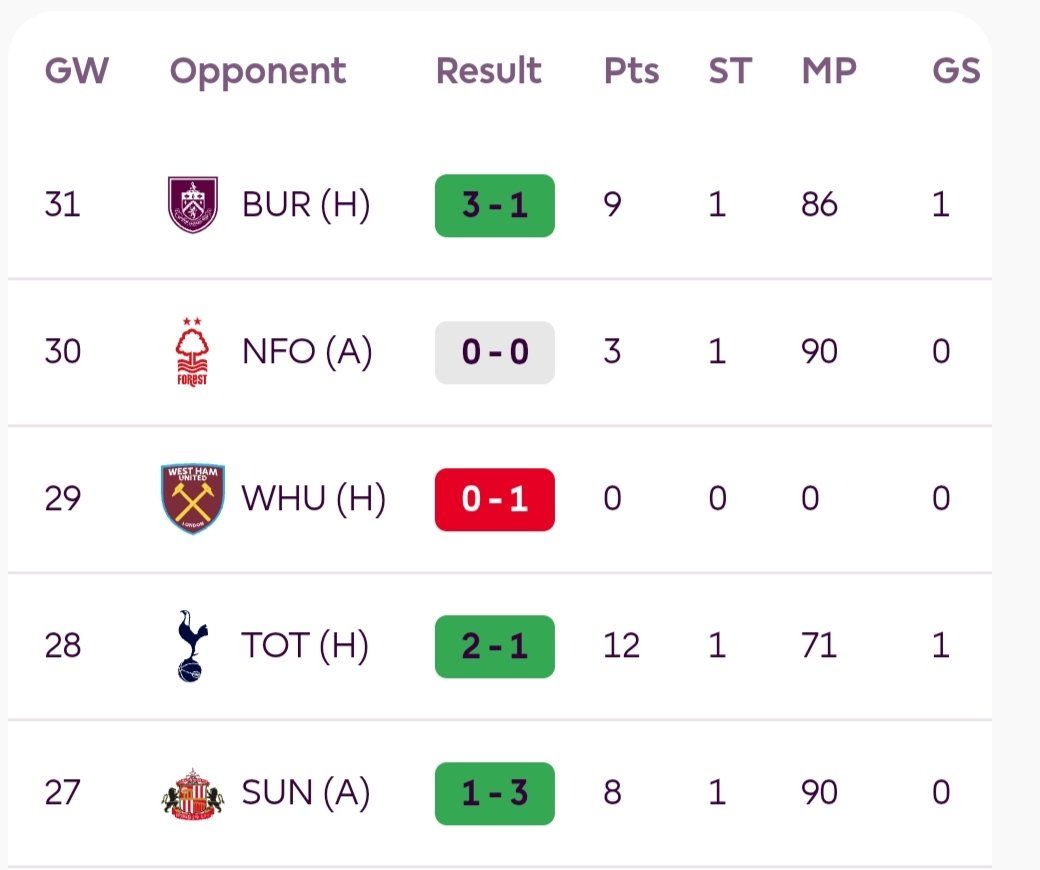Click the GS column header
Image resolution: width=1040 pixels, height=870 pixels.
pyautogui.click(x=955, y=71)
